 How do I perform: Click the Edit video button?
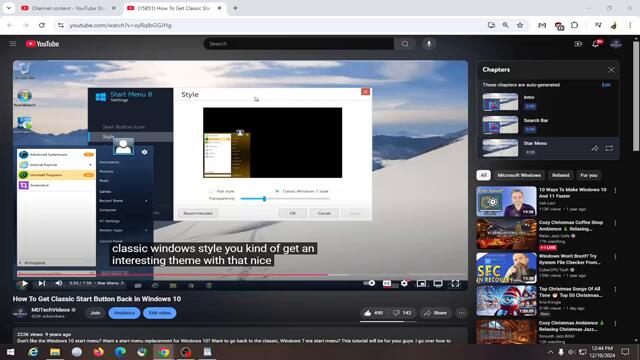click(x=160, y=313)
